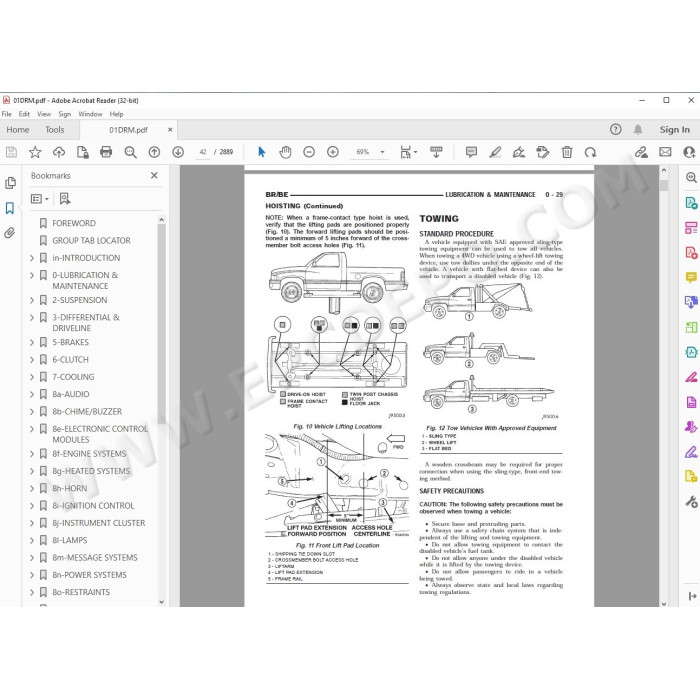Expand the 8a-AUDIO bookmark
Image resolution: width=700 pixels, height=700 pixels.
[32, 394]
